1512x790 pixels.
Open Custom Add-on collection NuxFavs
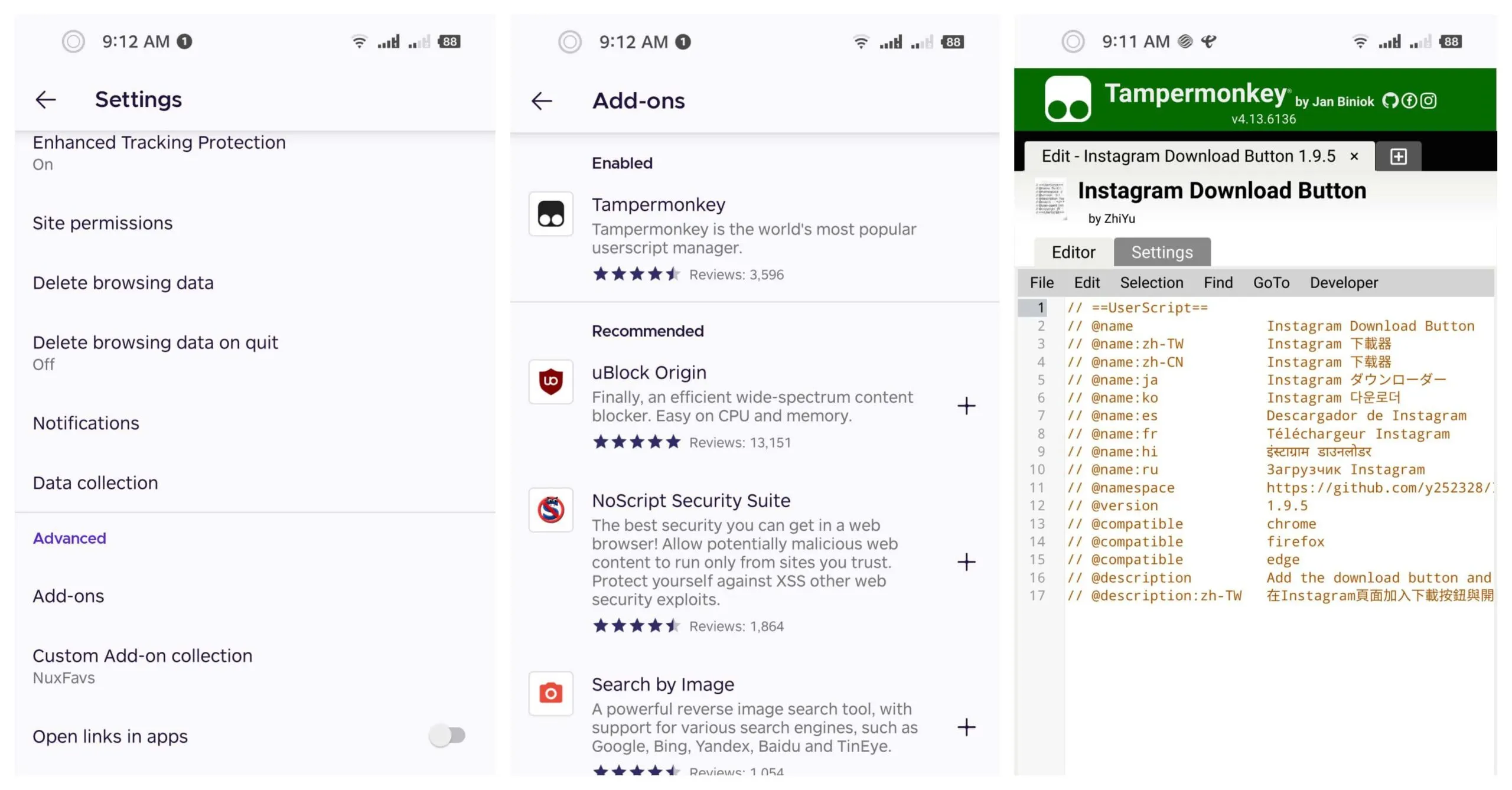tap(255, 666)
